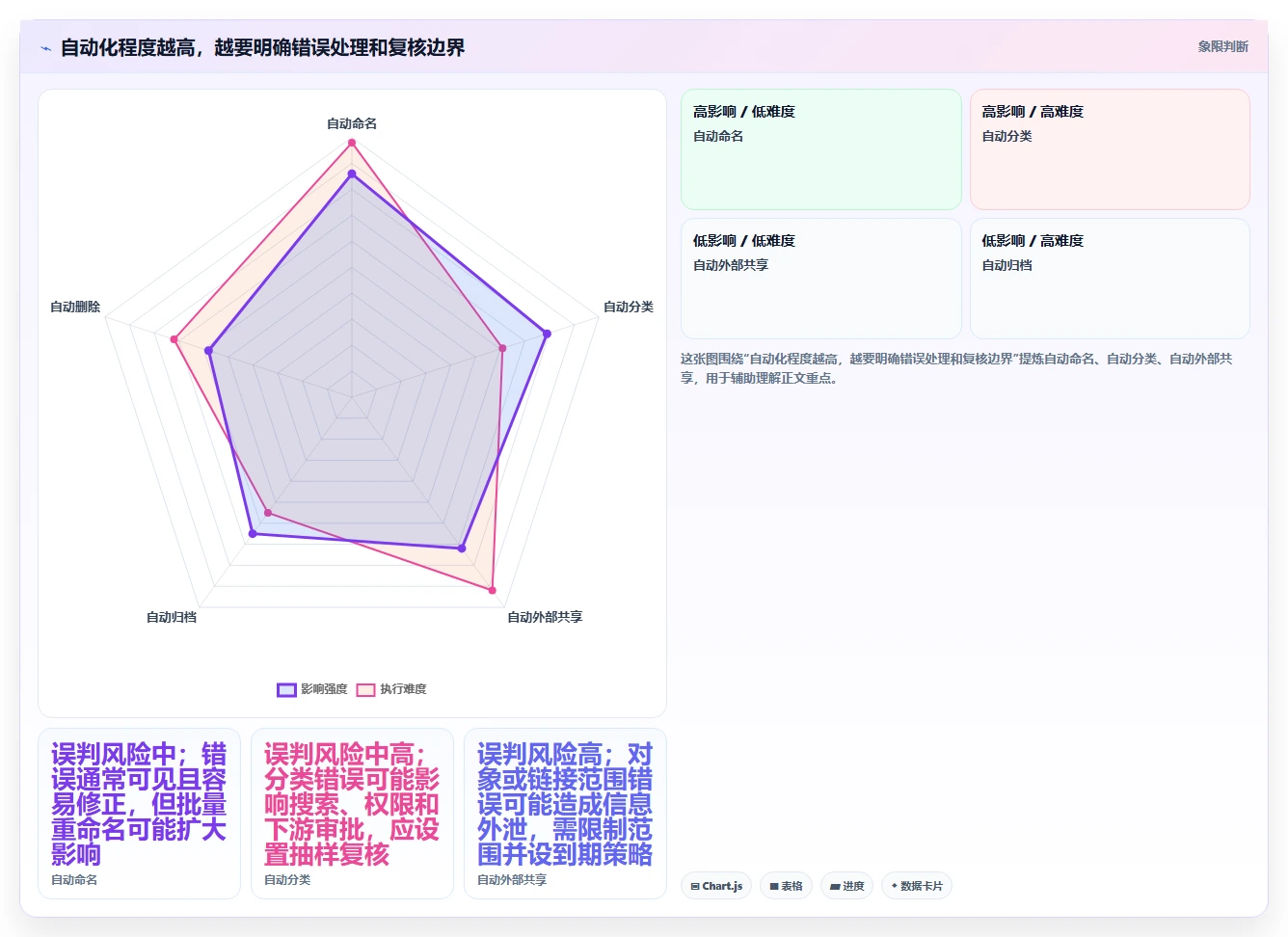This screenshot has width=1288, height=937.
Task: Click 自动分类 text in high-impact high-difficulty card
Action: pos(1006,136)
